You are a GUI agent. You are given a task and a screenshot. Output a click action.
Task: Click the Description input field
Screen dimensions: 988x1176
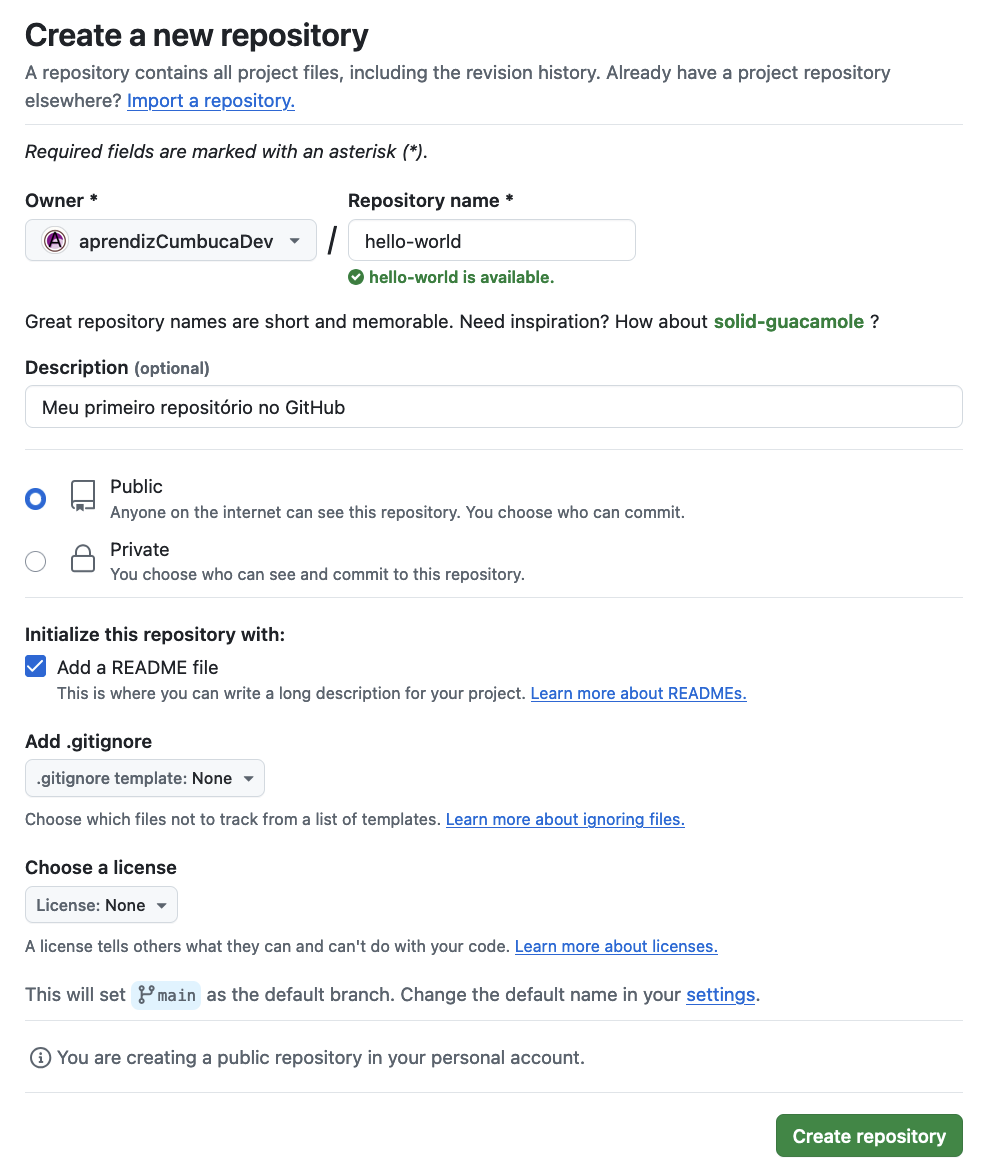point(493,406)
